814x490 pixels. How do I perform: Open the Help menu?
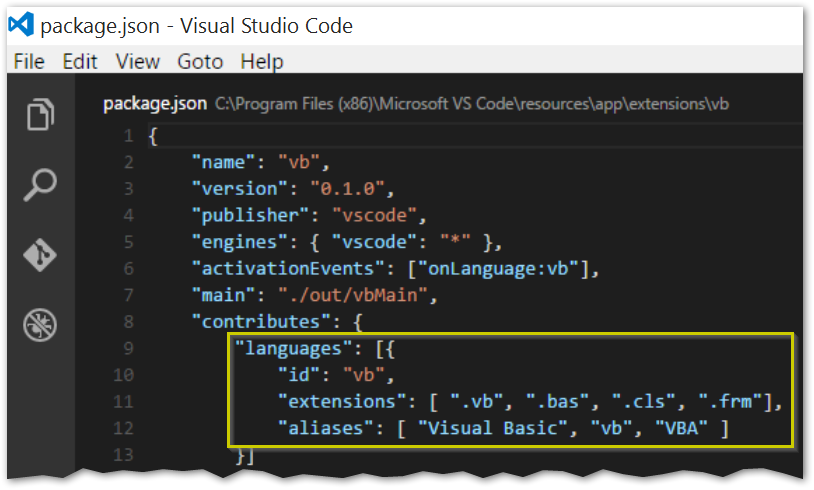coord(262,62)
